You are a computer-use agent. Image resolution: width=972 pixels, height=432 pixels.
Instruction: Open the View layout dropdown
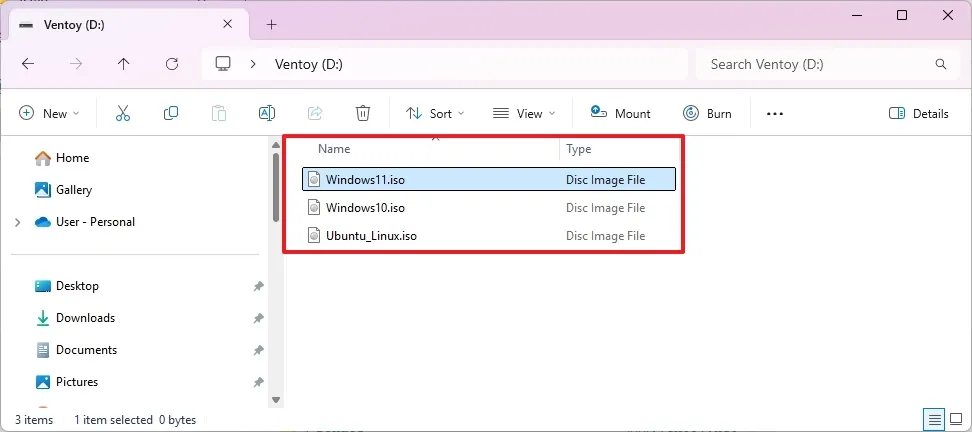click(x=524, y=113)
